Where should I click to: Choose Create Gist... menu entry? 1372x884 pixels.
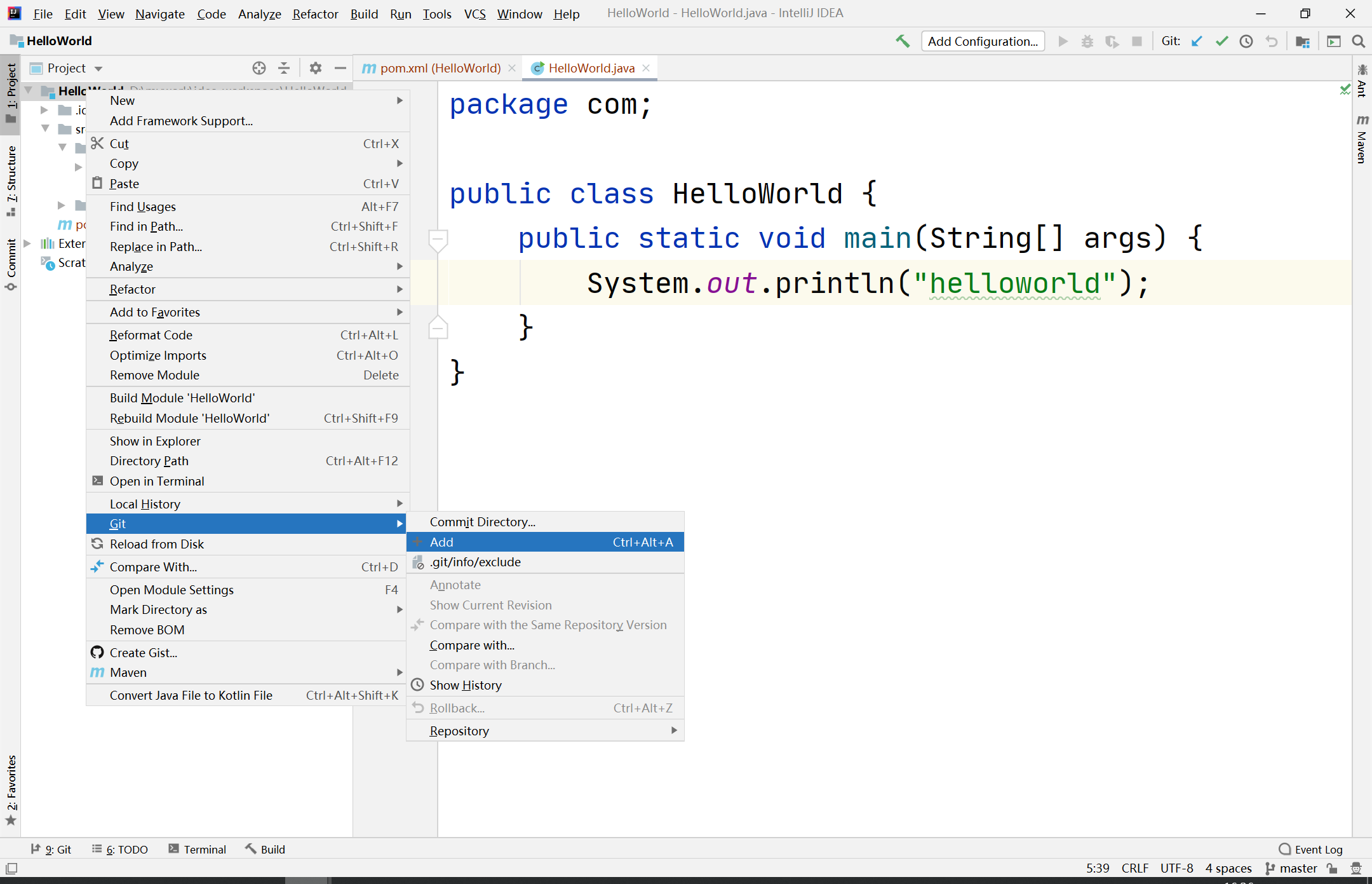point(248,653)
